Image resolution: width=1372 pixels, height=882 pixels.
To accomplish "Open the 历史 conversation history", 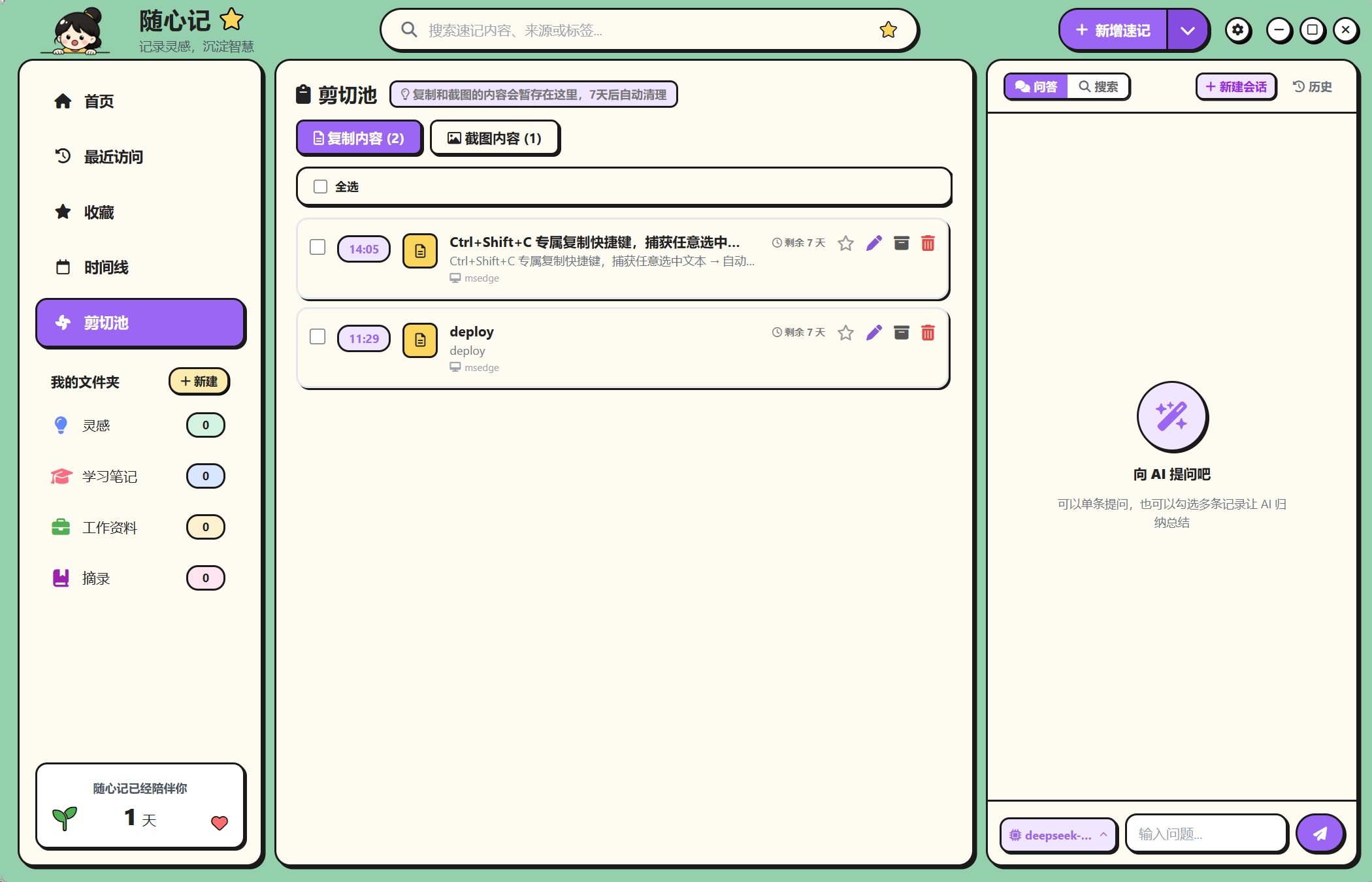I will click(1312, 86).
